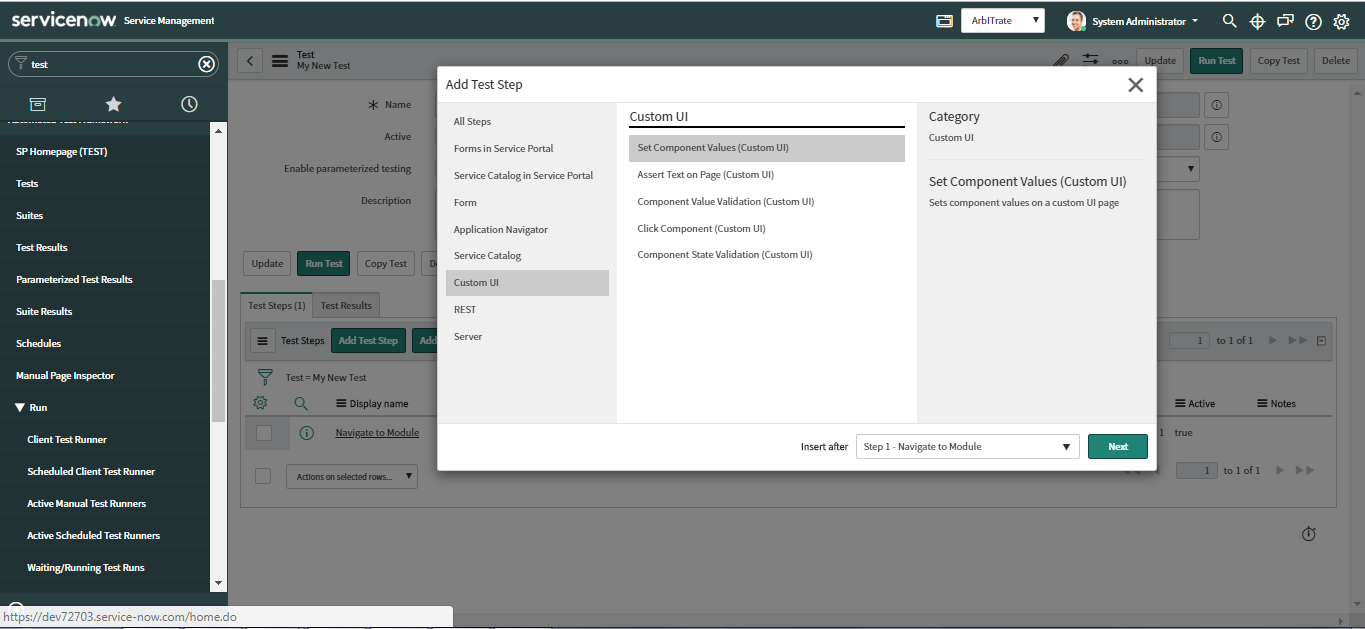Screen dimensions: 1365x629
Task: Check the Navigate to Module row checkbox
Action: pyautogui.click(x=266, y=432)
